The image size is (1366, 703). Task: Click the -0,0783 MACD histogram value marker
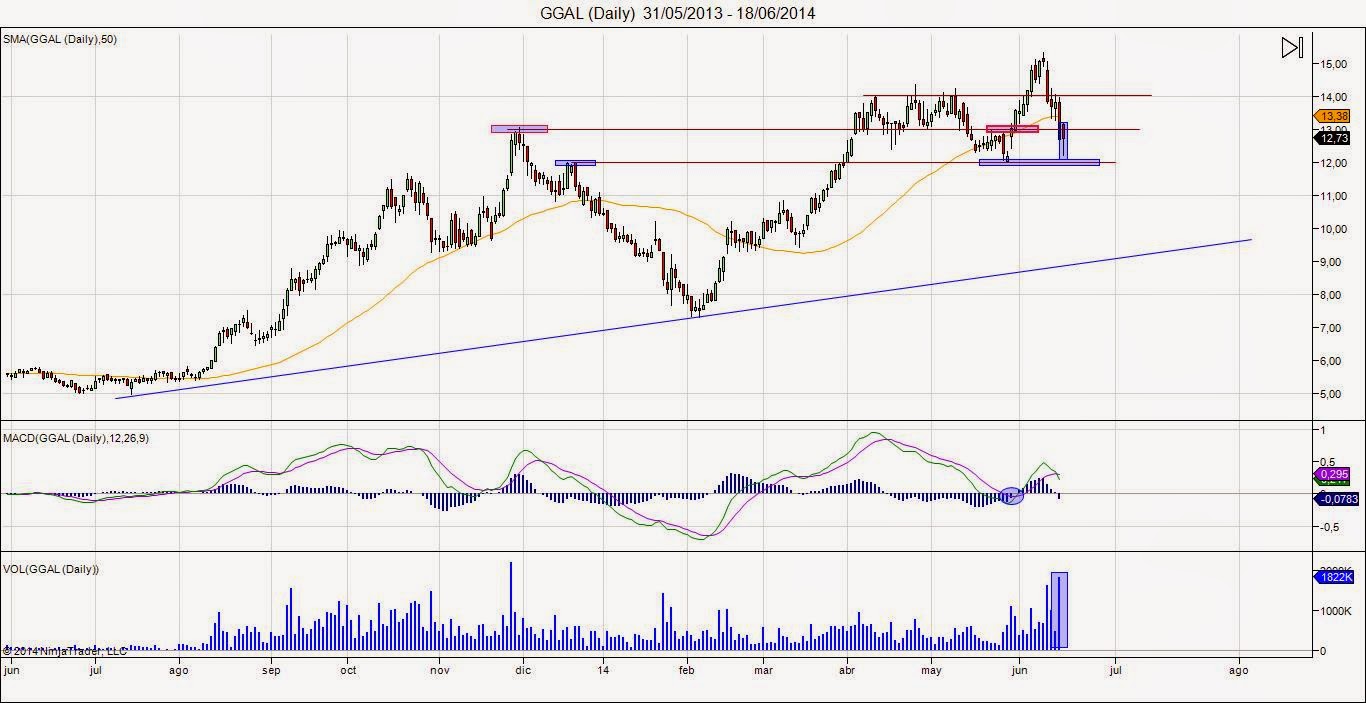(x=1334, y=498)
